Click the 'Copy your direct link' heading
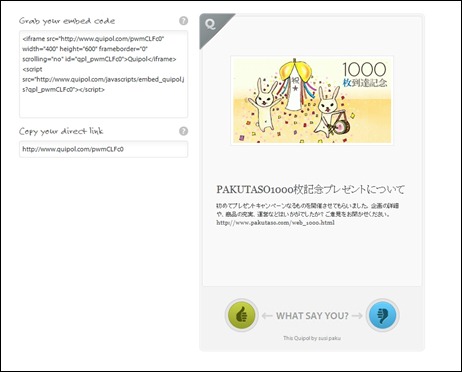Screen dimensions: 462x372 [61, 131]
